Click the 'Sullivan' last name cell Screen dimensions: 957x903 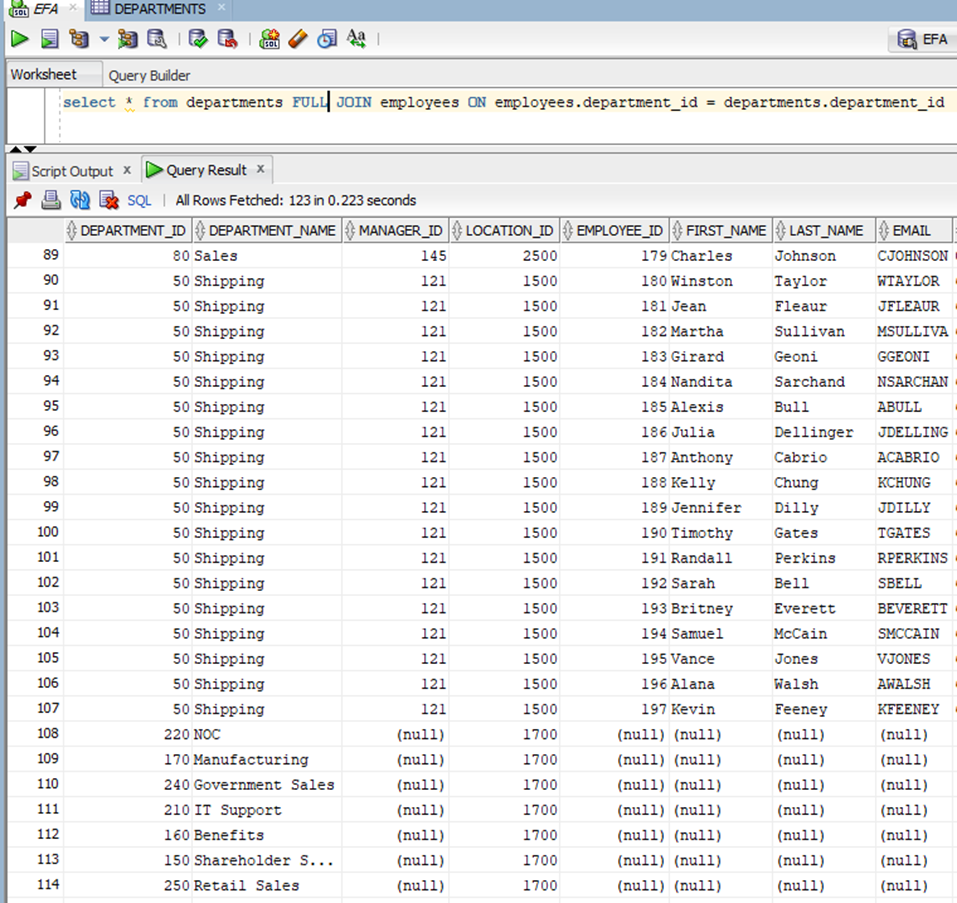(x=823, y=331)
